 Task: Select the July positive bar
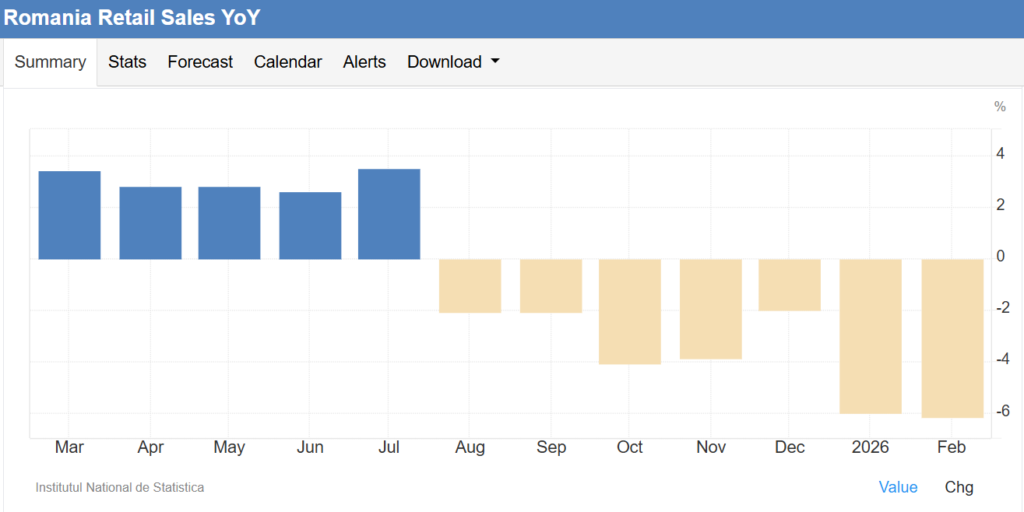tap(389, 214)
